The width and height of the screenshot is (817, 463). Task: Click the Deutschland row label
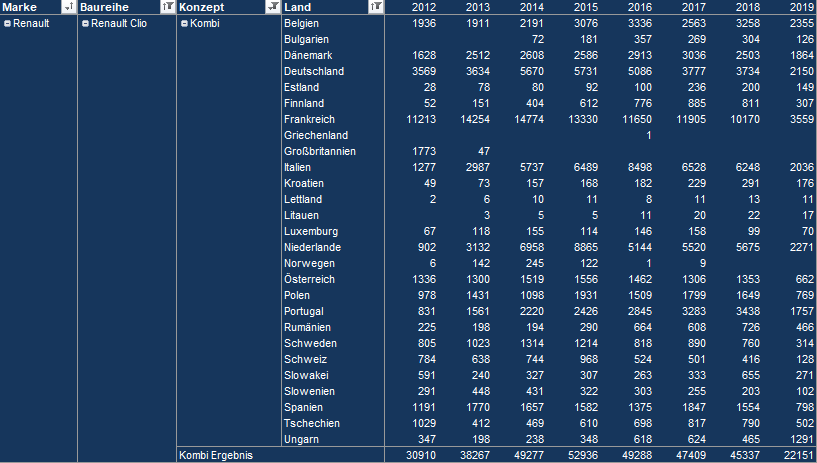point(314,71)
